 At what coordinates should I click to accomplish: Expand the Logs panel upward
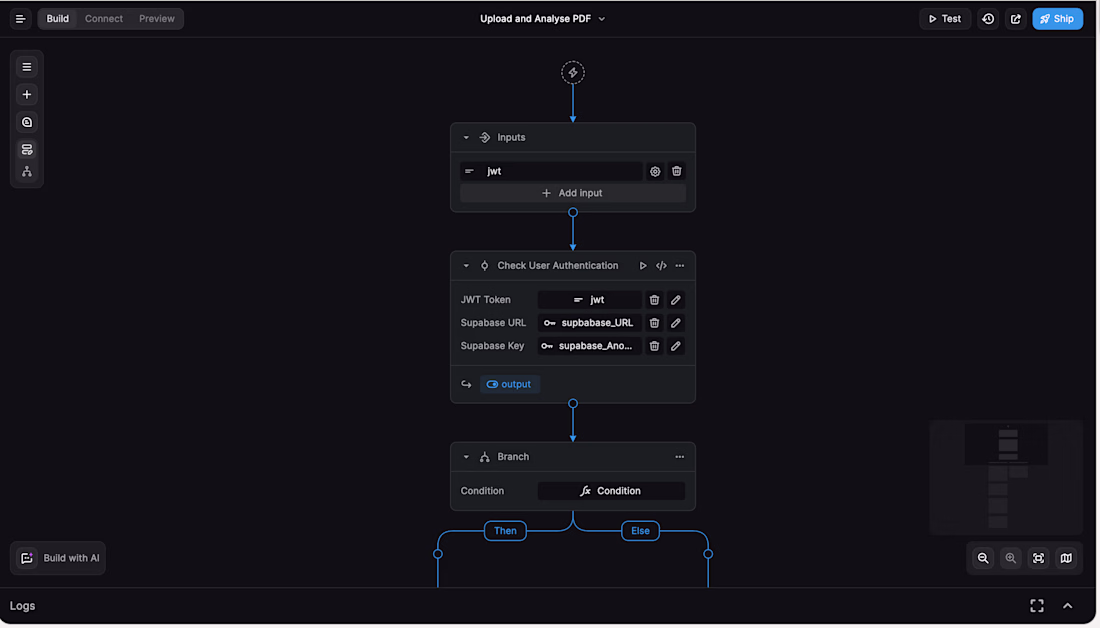click(1067, 606)
